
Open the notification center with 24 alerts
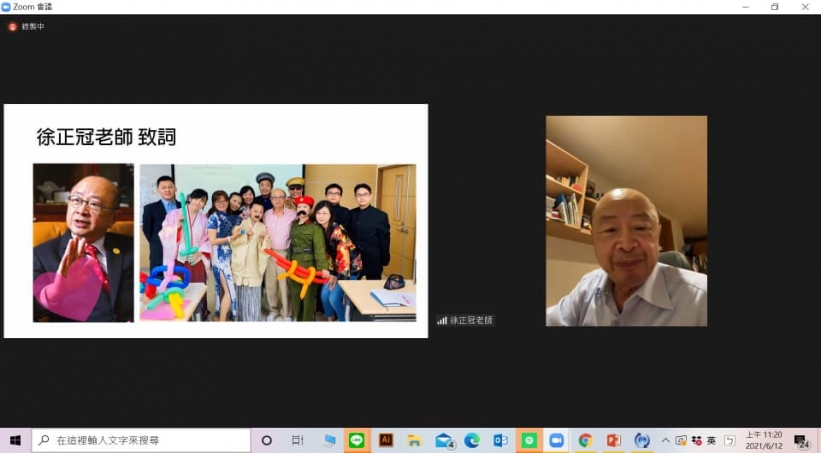(x=801, y=440)
